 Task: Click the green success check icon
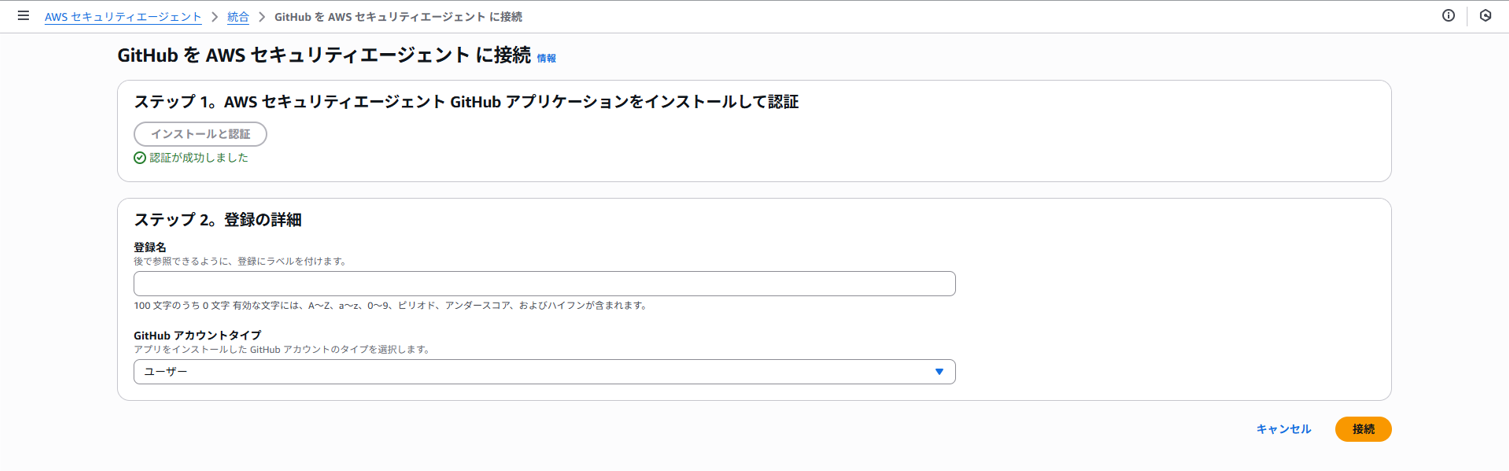140,158
